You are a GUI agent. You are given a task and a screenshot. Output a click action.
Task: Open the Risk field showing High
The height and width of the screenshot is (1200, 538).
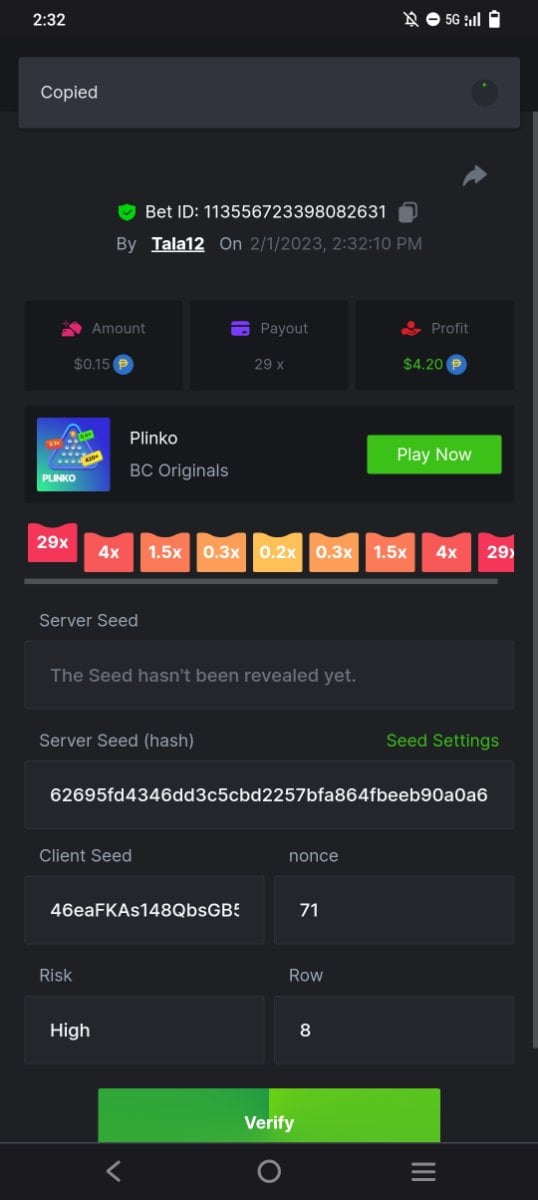click(x=145, y=1030)
